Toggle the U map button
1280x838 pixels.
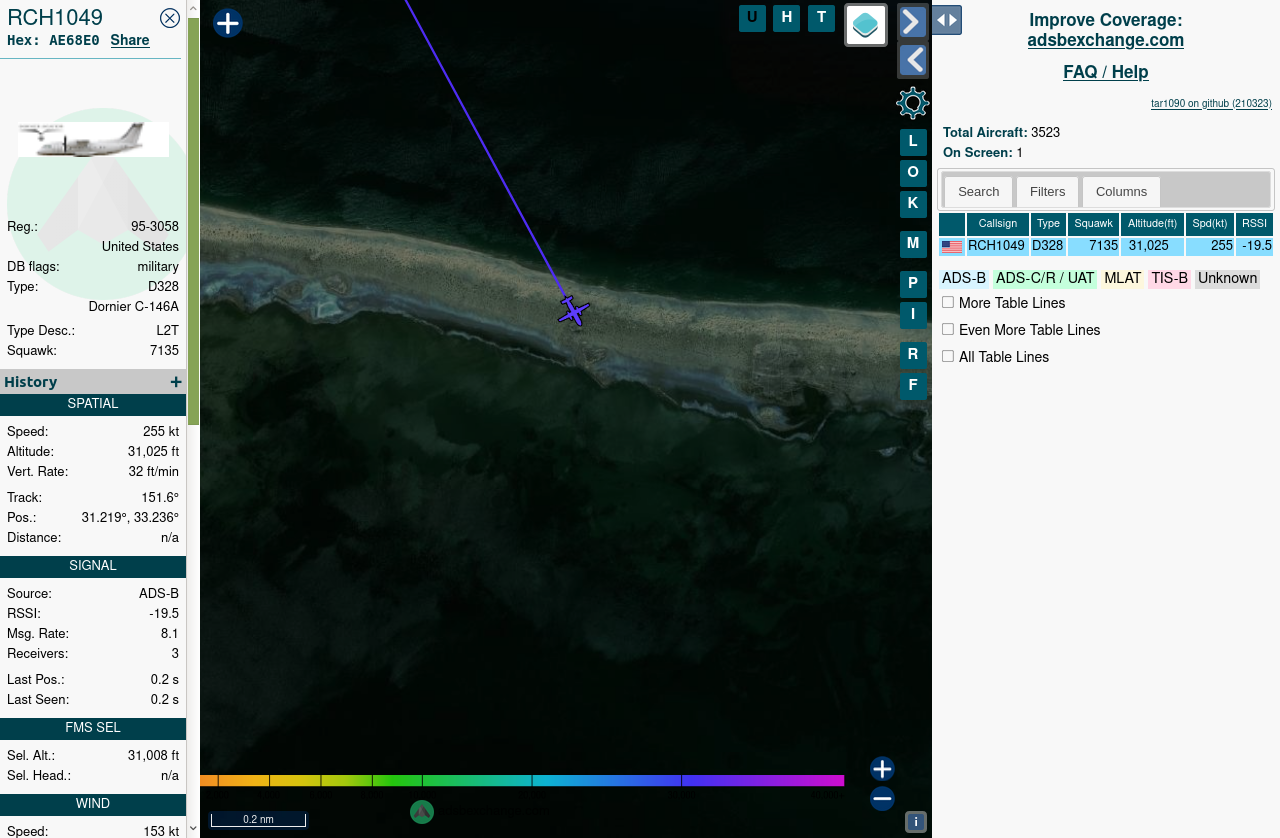coord(752,17)
